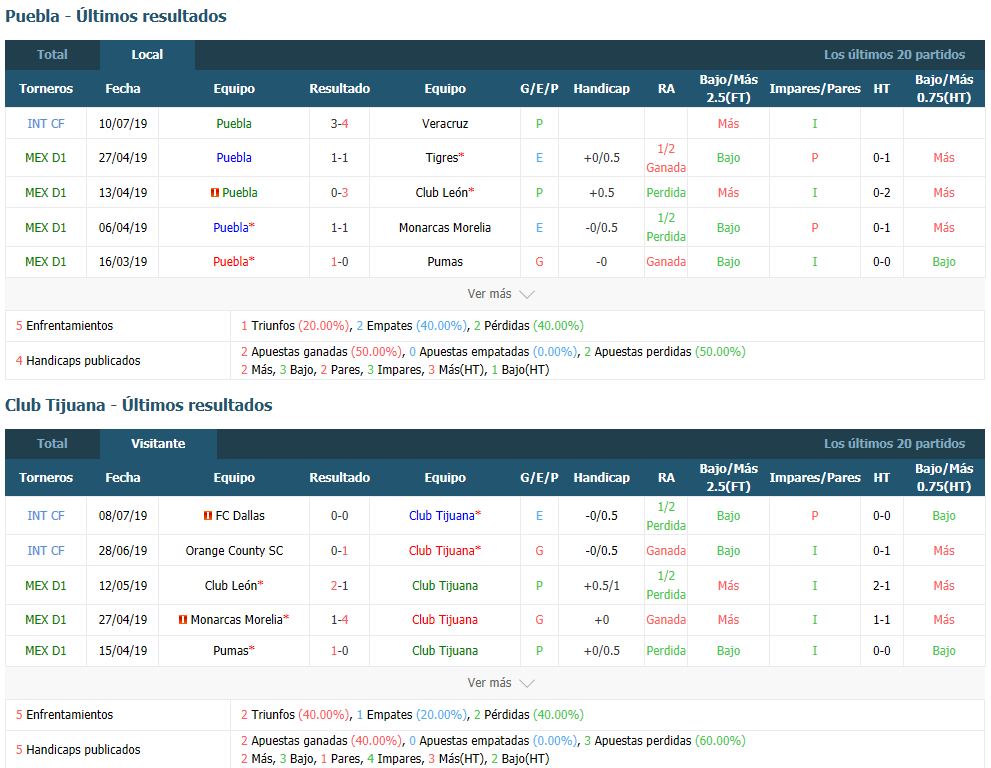
Task: Open MEX D1 link on 13/04/19 row
Action: [x=46, y=193]
